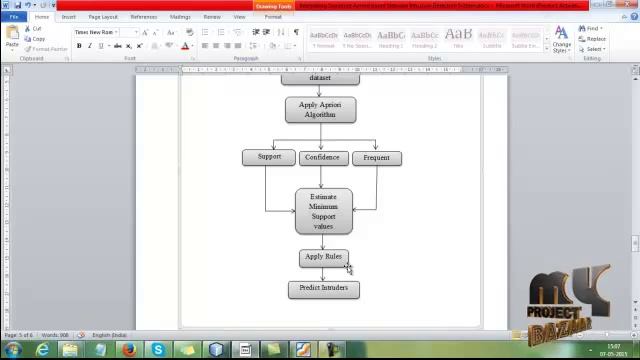Click the Numbering list icon
The height and width of the screenshot is (360, 640).
pos(221,32)
